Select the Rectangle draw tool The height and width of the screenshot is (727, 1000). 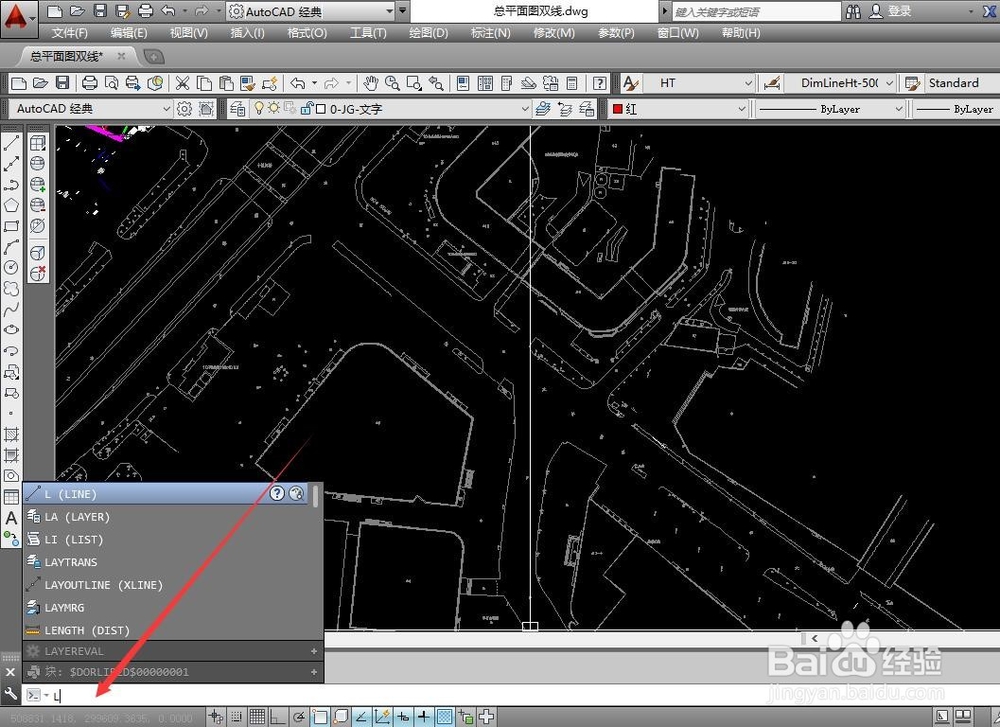click(11, 226)
